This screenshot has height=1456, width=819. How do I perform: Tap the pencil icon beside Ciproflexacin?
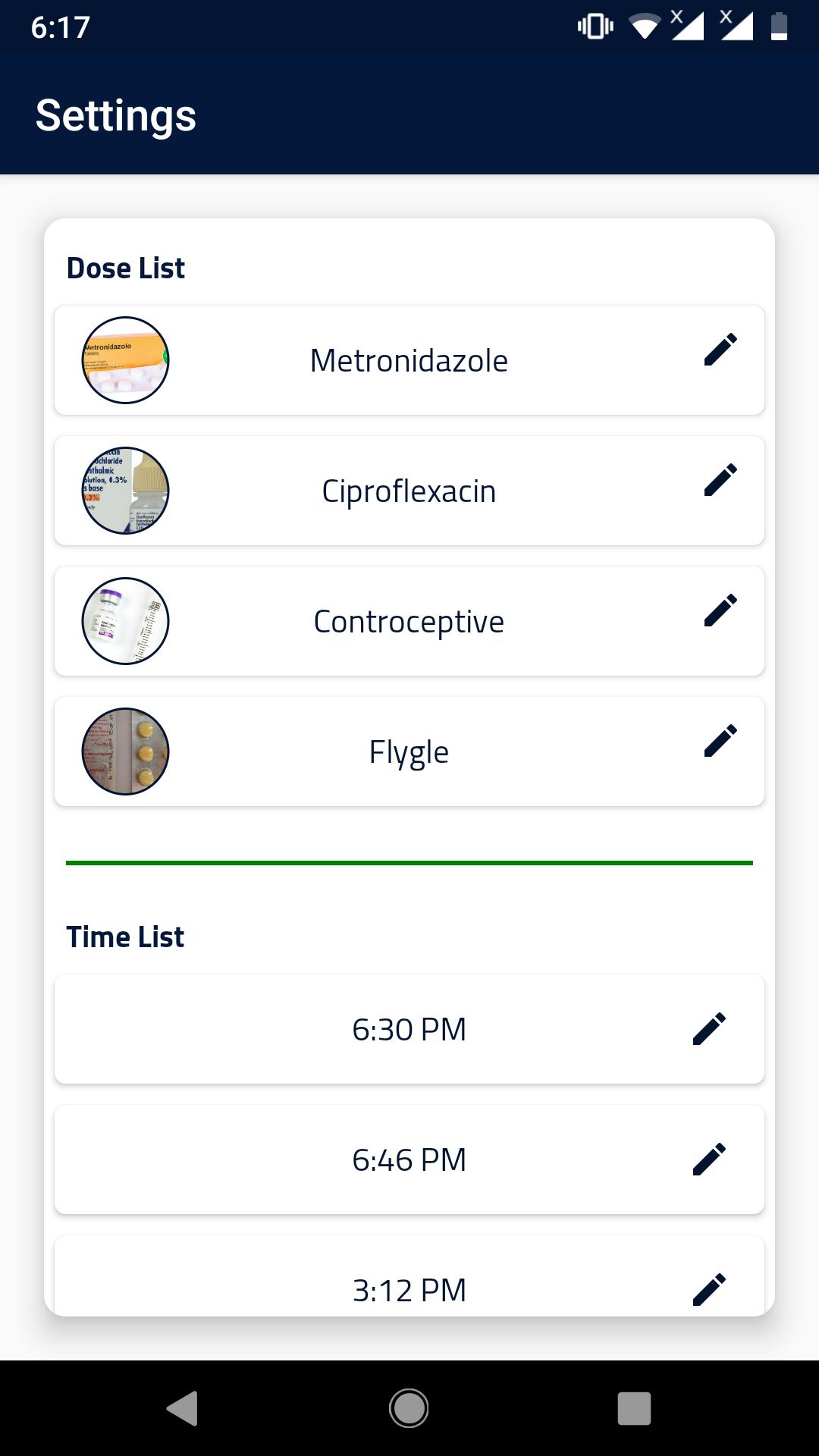point(720,480)
